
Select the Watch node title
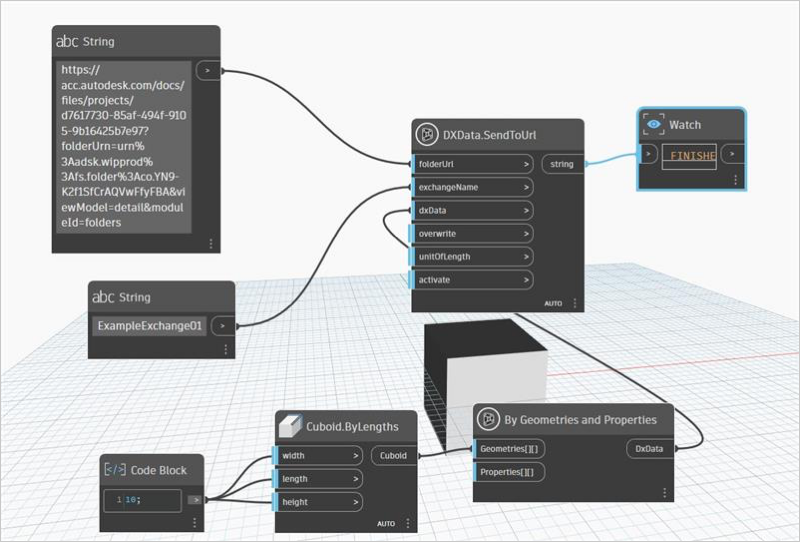[x=685, y=125]
